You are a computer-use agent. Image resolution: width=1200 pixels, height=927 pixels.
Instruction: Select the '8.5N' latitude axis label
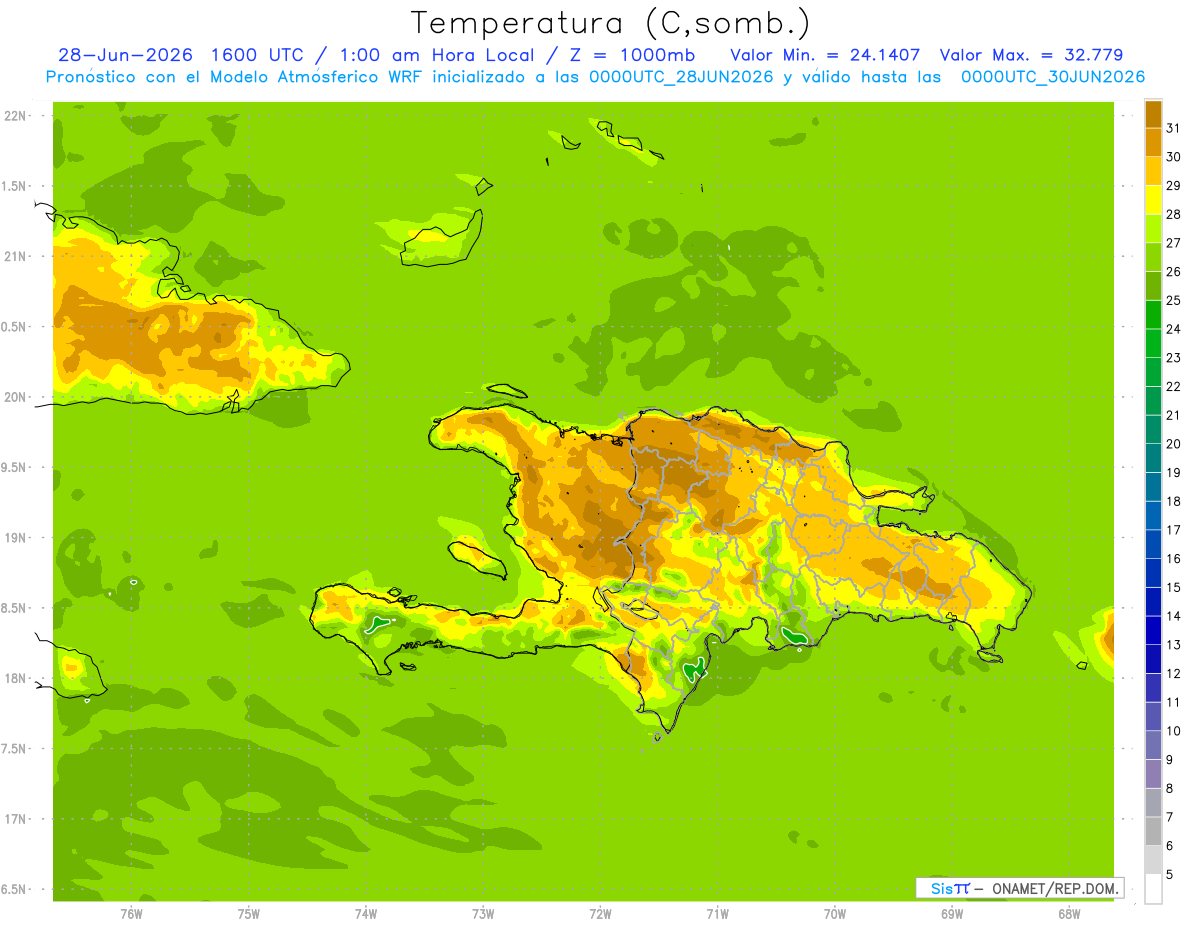tap(14, 608)
